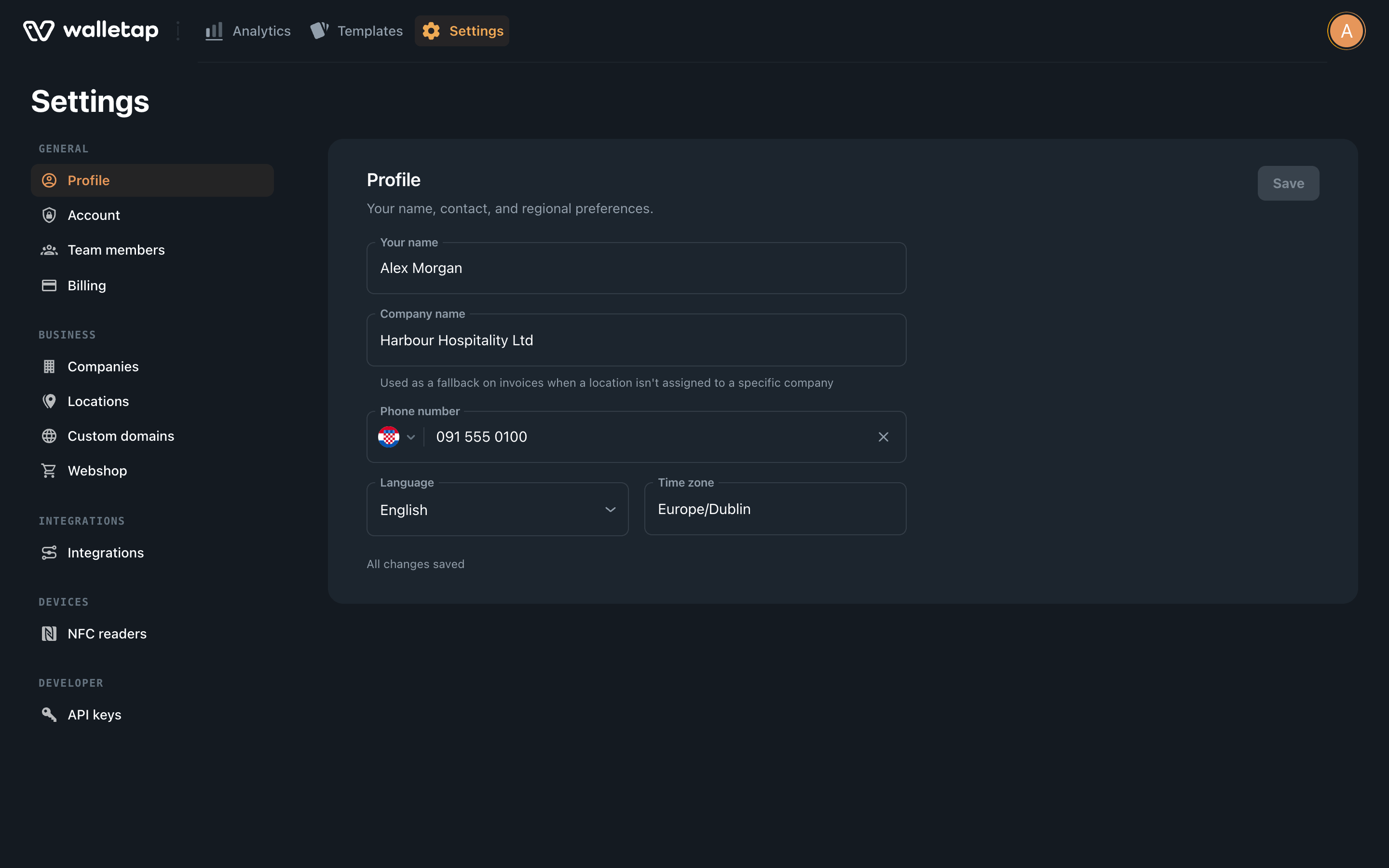This screenshot has width=1389, height=868.
Task: Click the Your name input field
Action: pyautogui.click(x=637, y=268)
